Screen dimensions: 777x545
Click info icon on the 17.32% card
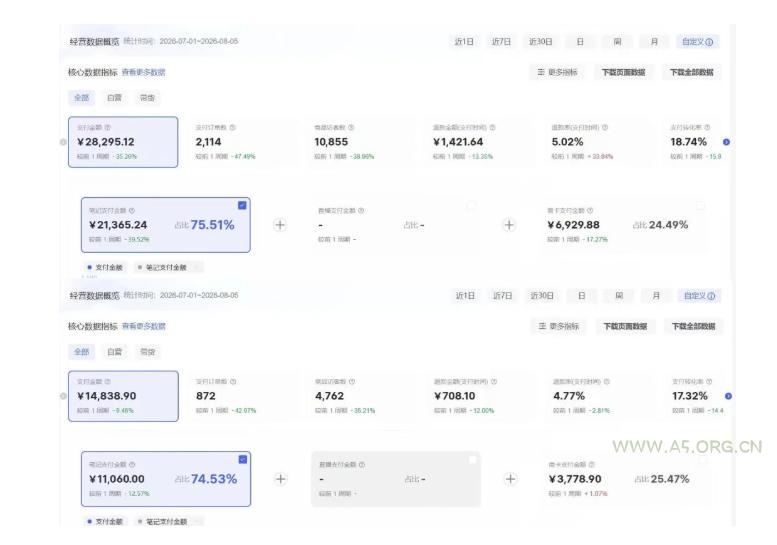tap(709, 382)
